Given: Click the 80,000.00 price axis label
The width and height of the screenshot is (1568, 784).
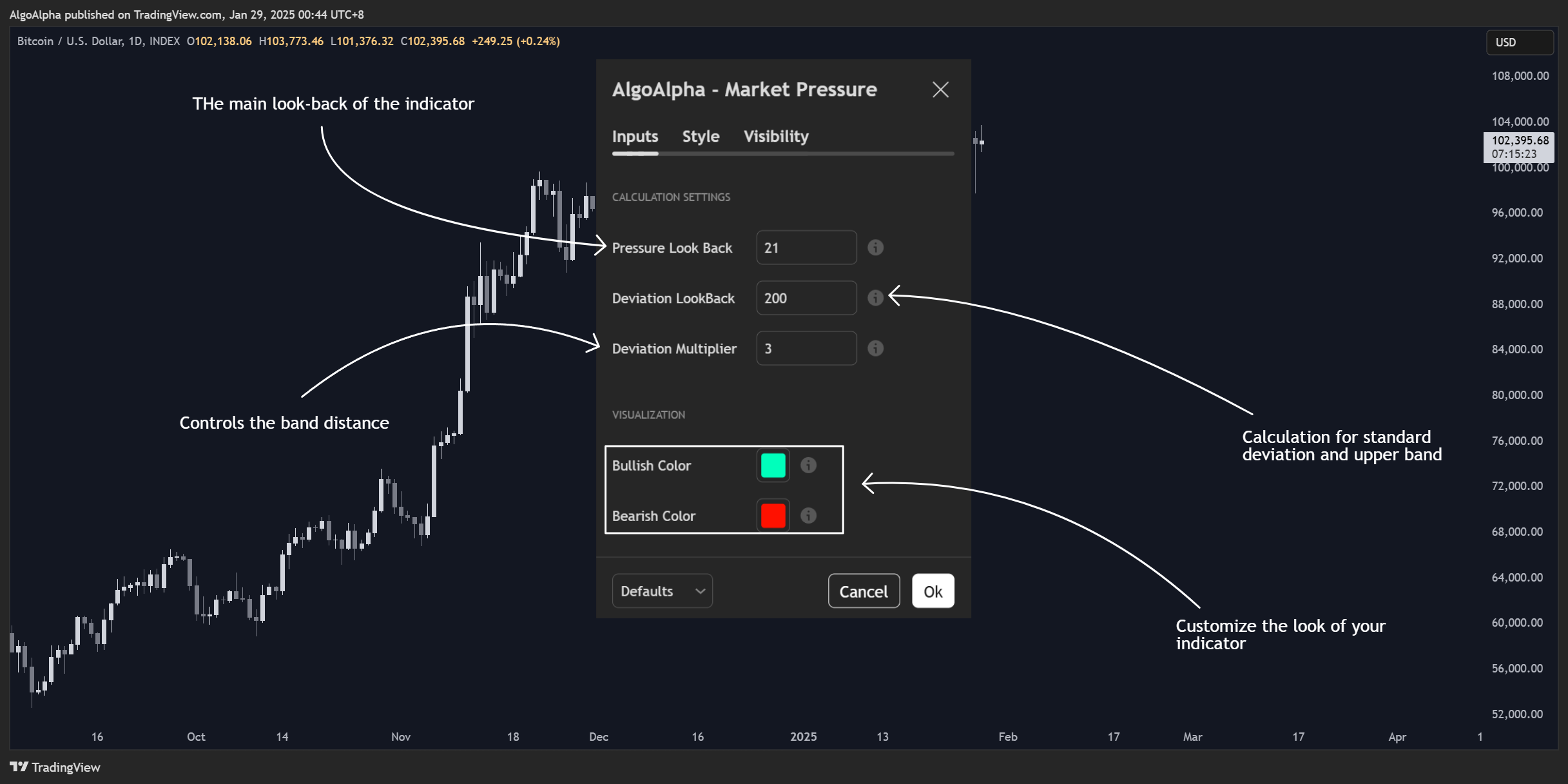Looking at the screenshot, I should (x=1517, y=395).
